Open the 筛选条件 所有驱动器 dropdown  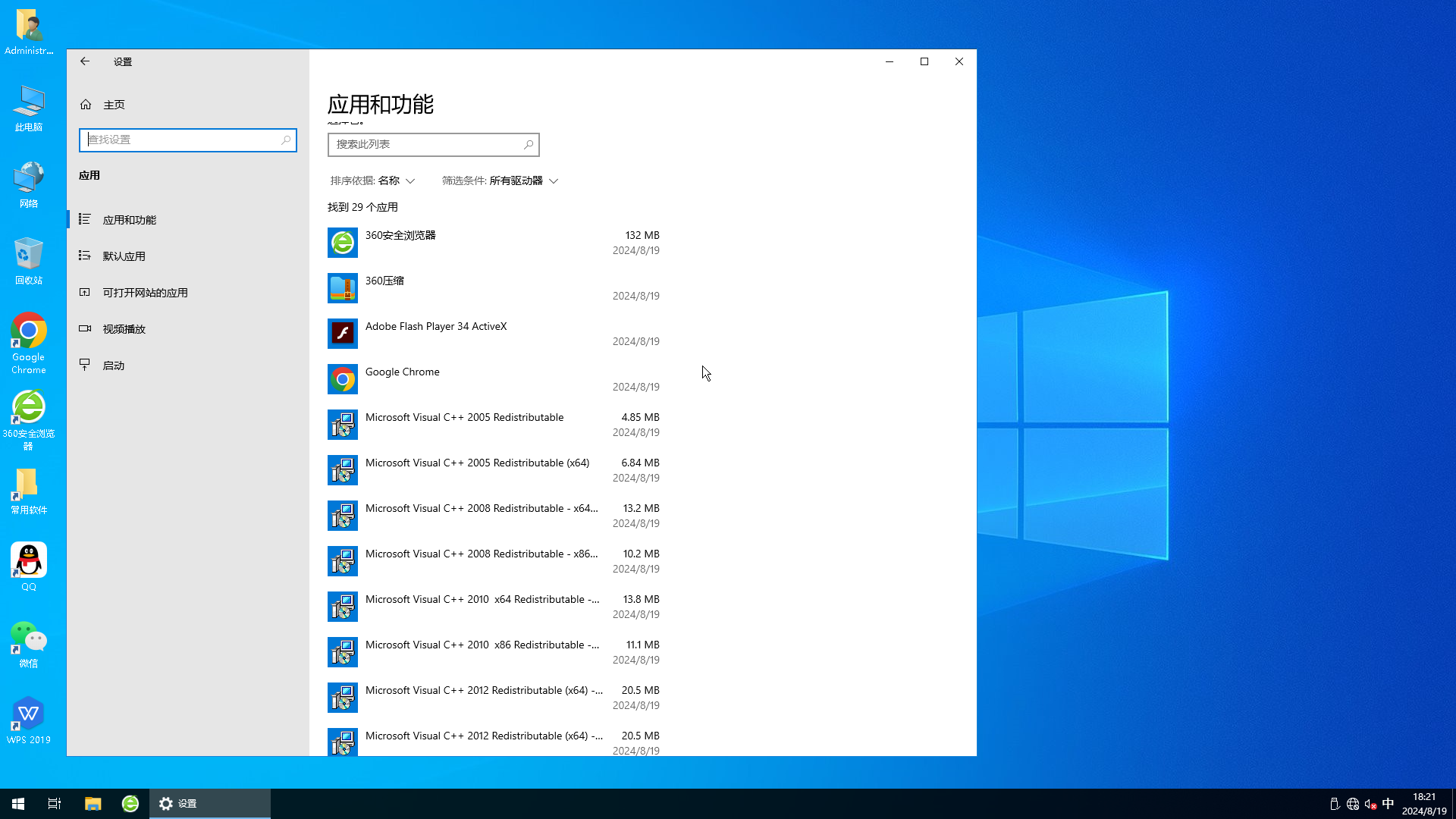coord(500,180)
